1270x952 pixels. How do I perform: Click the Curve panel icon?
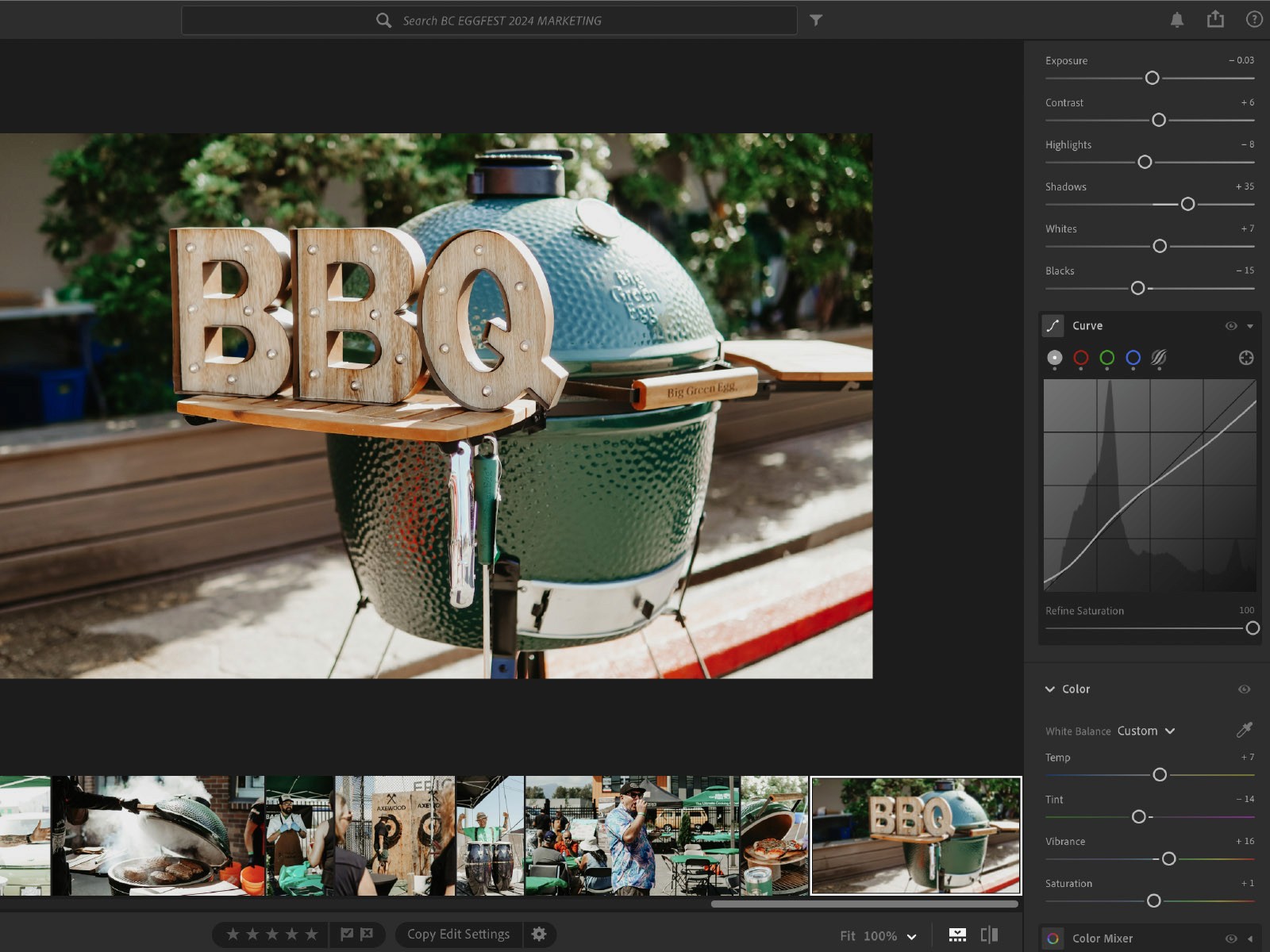pos(1053,325)
